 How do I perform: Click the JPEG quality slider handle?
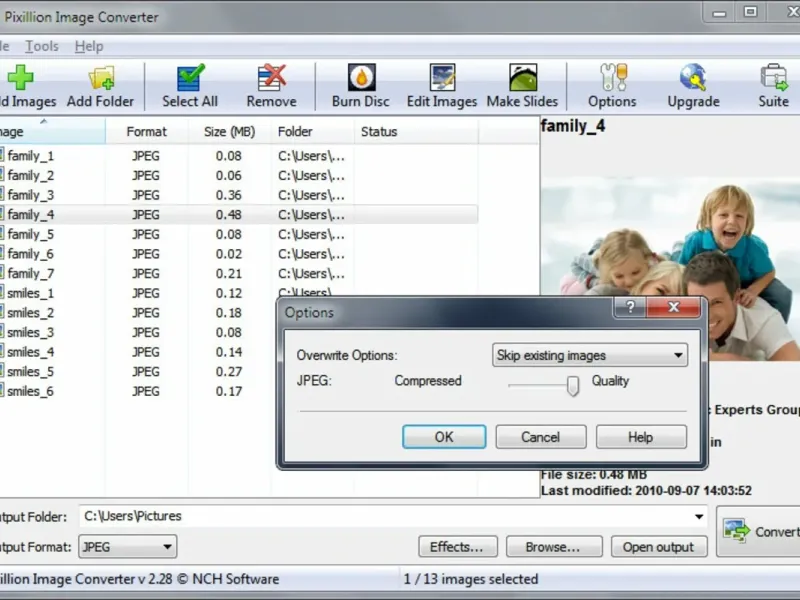pyautogui.click(x=573, y=386)
